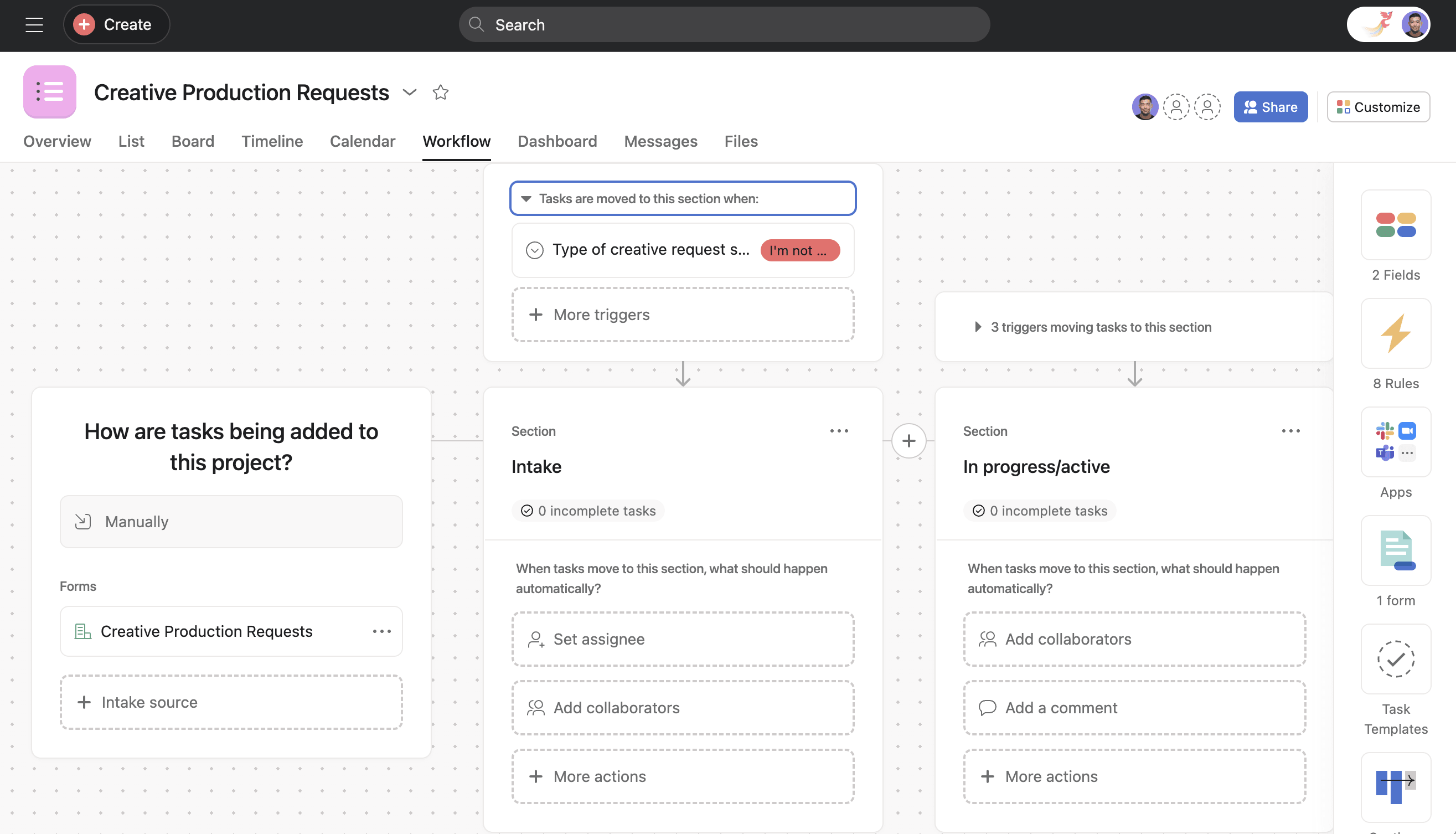Click the pink project list icon
This screenshot has width=1456, height=834.
50,91
